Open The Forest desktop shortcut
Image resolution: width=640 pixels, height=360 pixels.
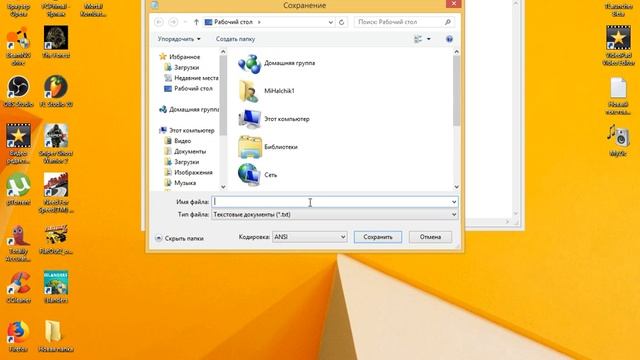pos(56,42)
